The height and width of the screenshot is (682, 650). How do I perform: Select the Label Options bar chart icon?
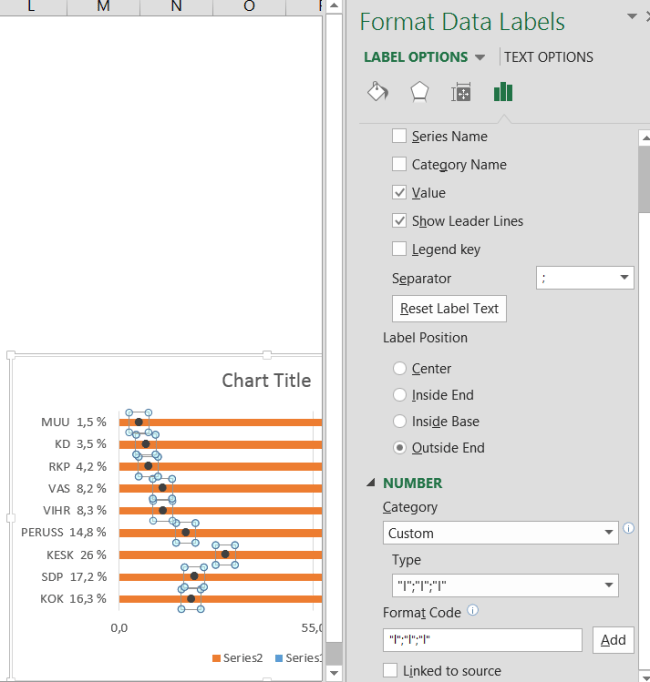coord(502,93)
